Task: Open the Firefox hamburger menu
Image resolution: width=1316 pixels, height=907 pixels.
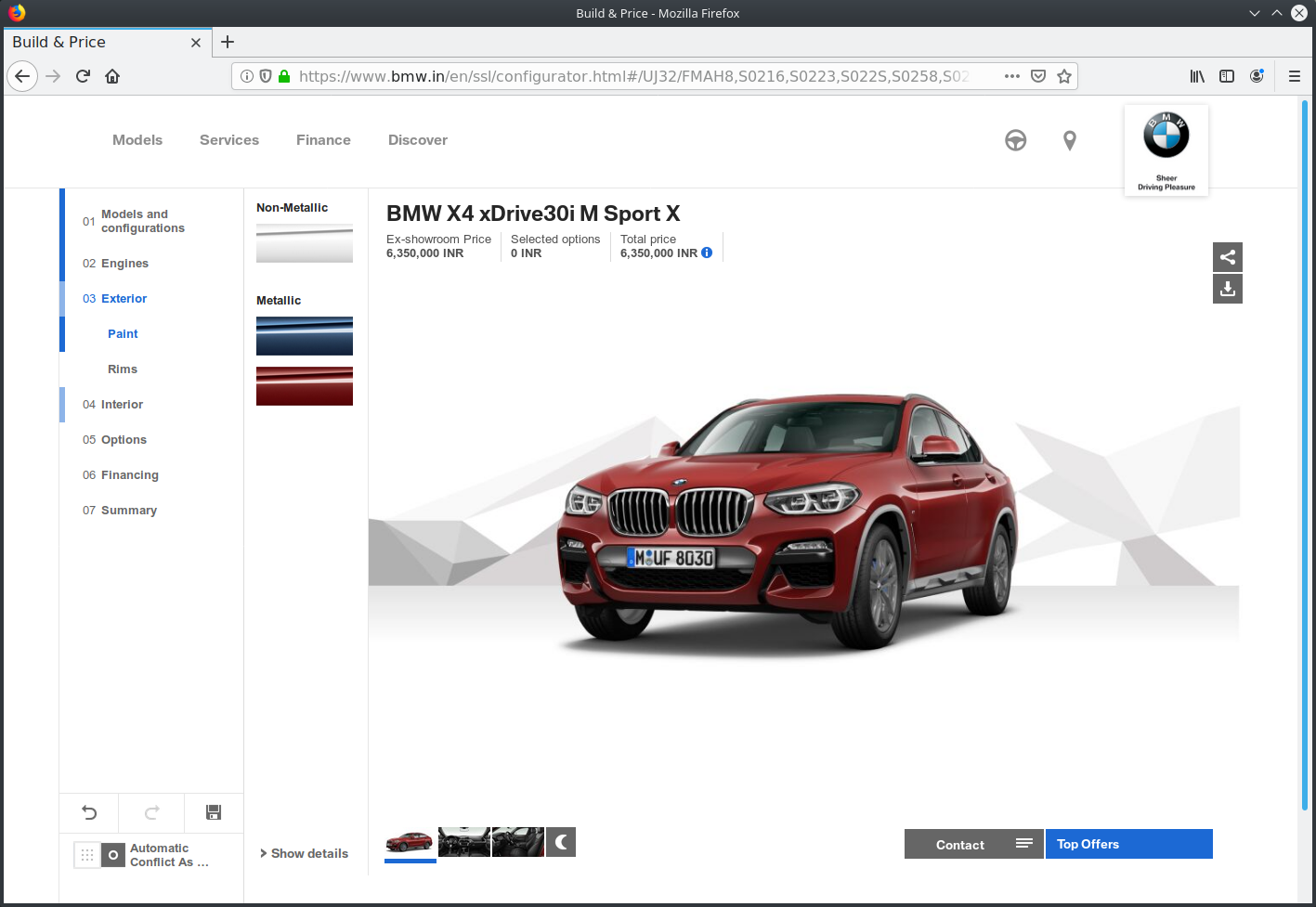Action: tap(1294, 76)
